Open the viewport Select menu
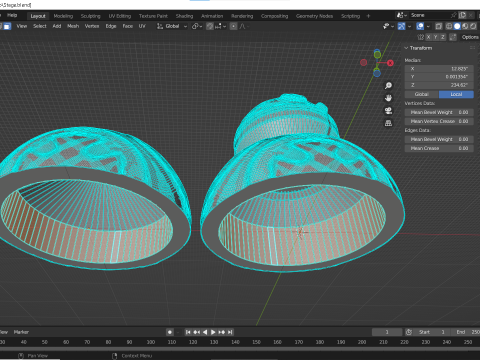Image resolution: width=480 pixels, height=360 pixels. (x=40, y=26)
